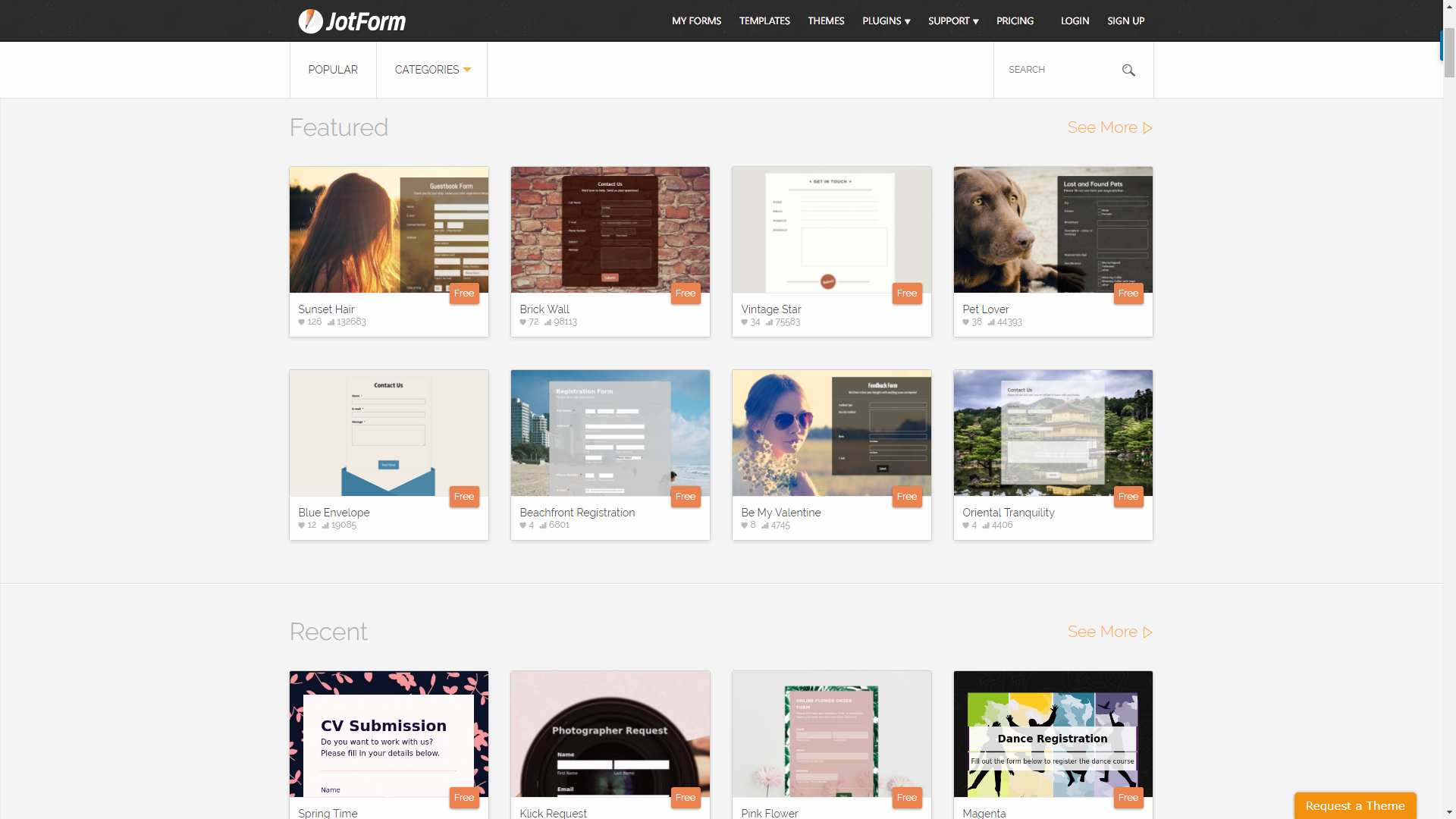Click the usage bars icon on Sunset Hair

tap(331, 322)
